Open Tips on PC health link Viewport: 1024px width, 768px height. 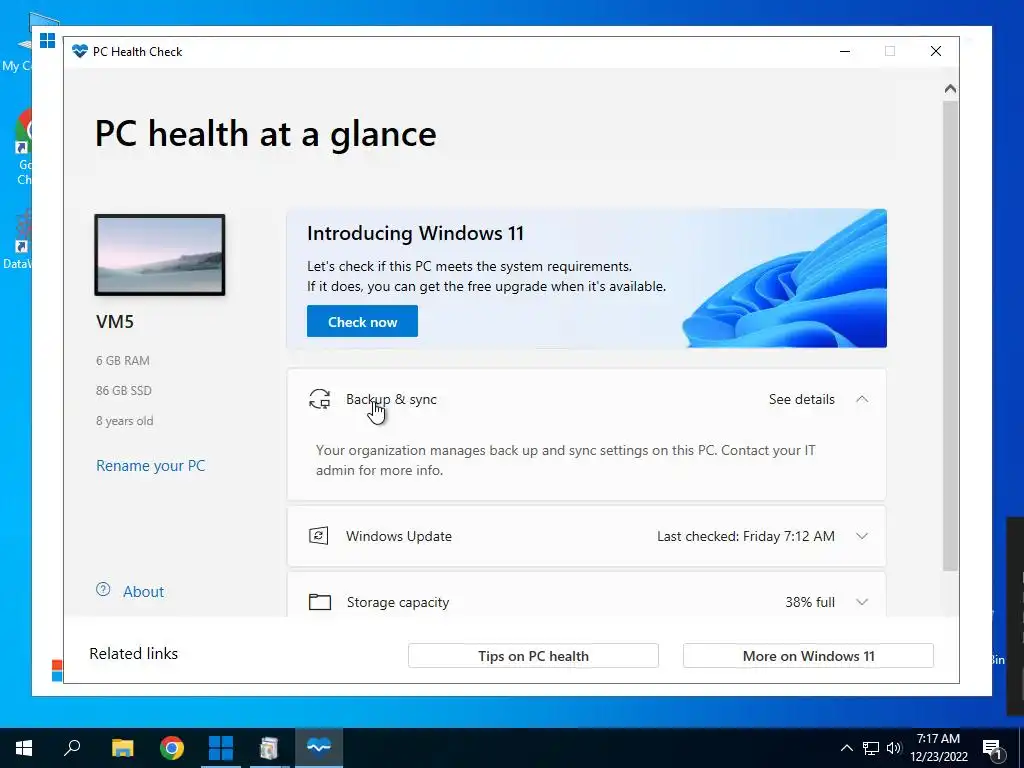[533, 656]
